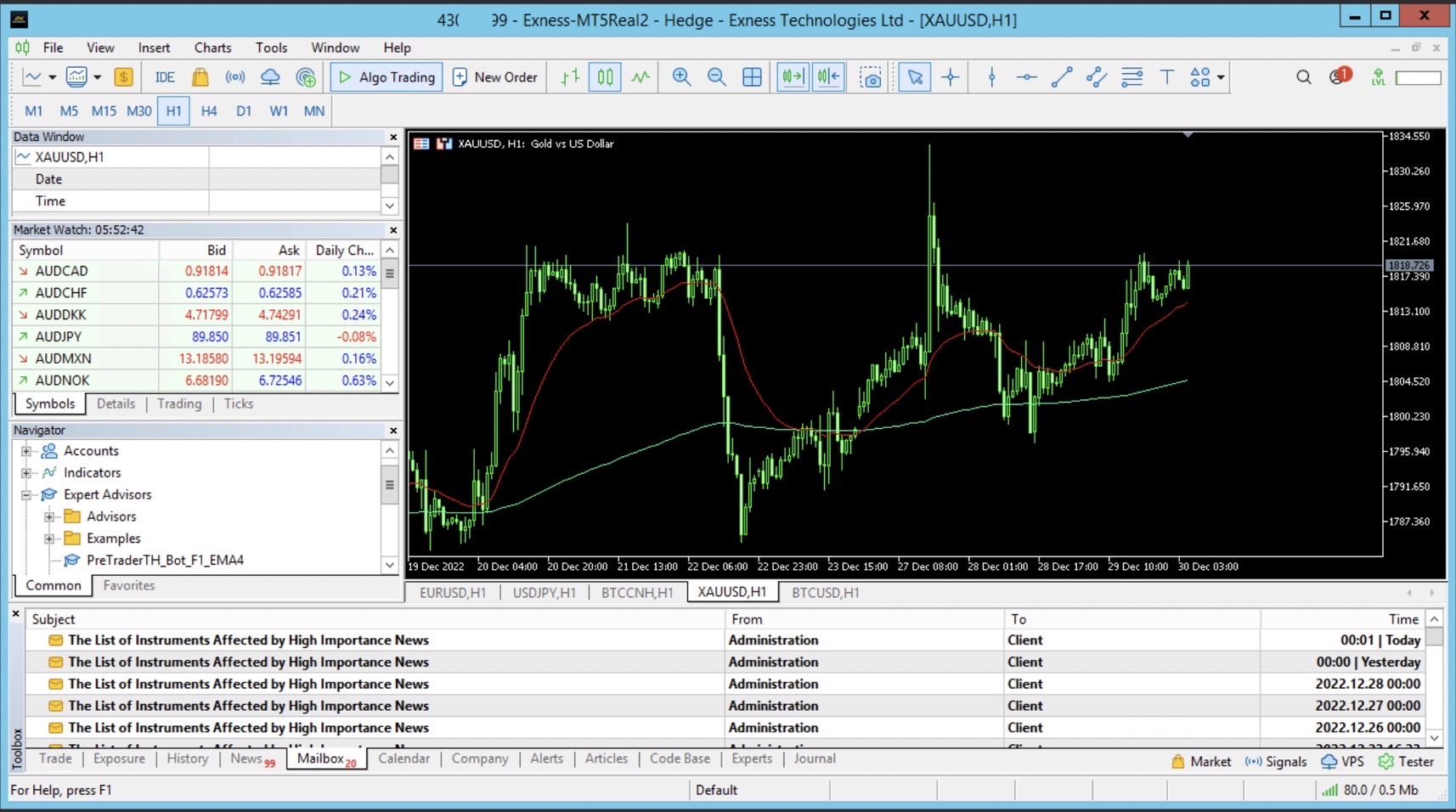Select the AUDJPY symbol row
The image size is (1456, 812).
[x=196, y=337]
